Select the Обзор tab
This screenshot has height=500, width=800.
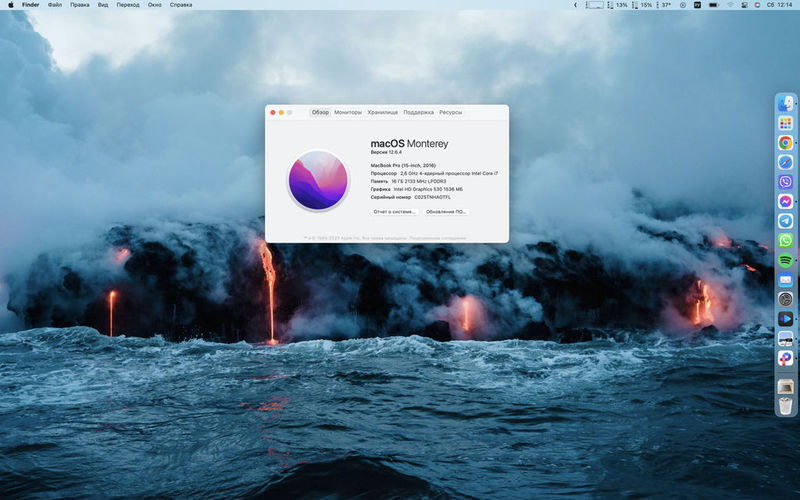coord(320,112)
